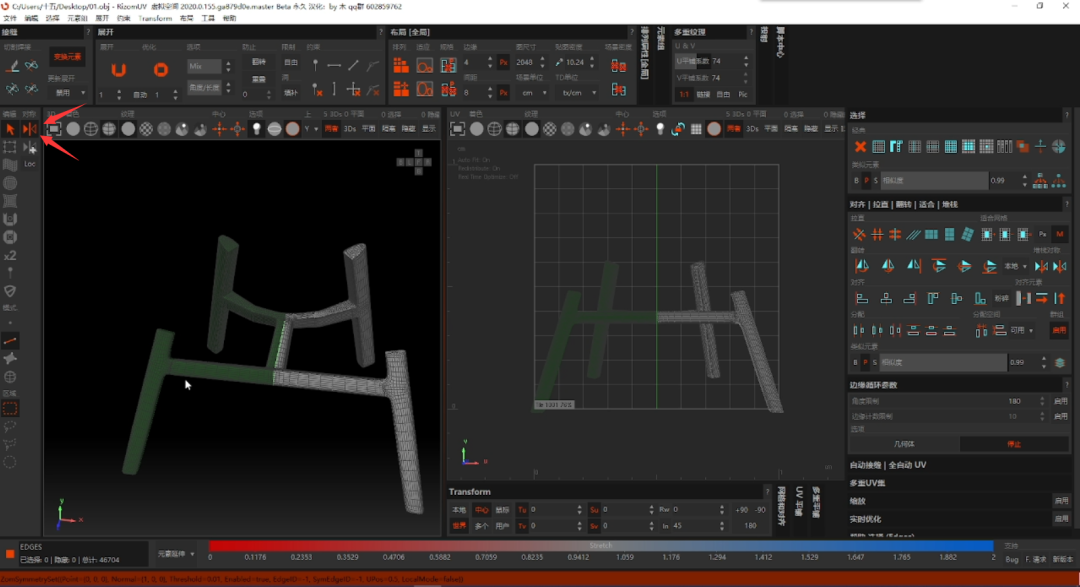Click the orange up-arrow align icon
The width and height of the screenshot is (1080, 587).
1060,298
